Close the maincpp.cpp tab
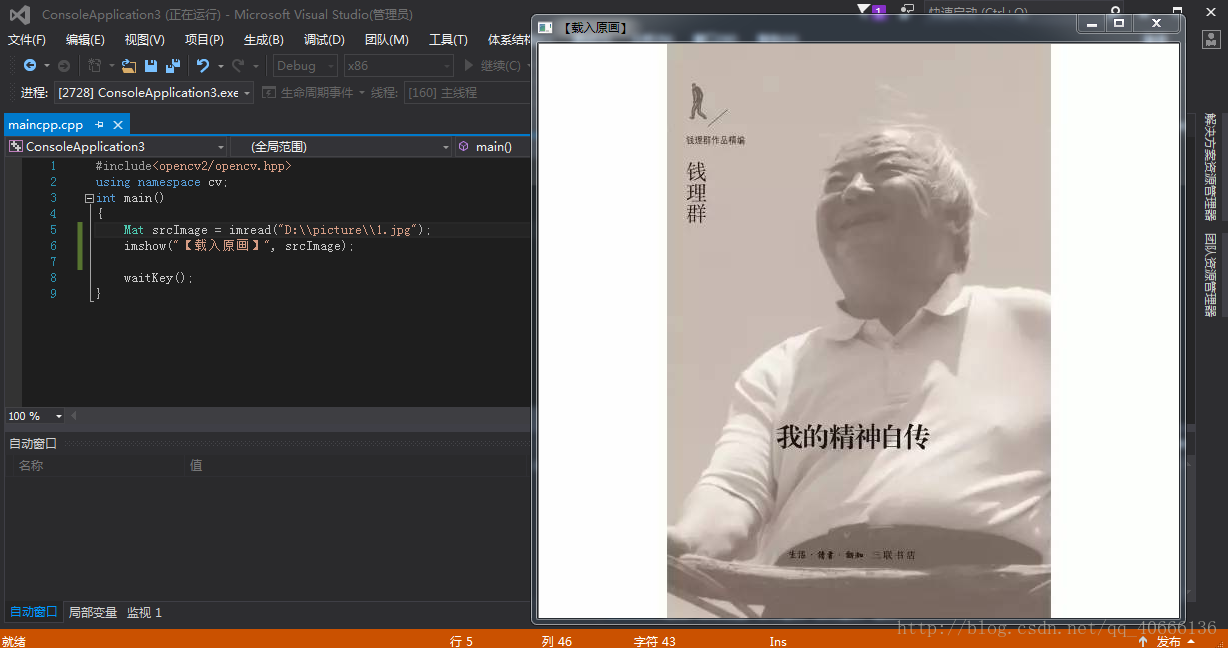This screenshot has height=648, width=1228. coord(117,125)
